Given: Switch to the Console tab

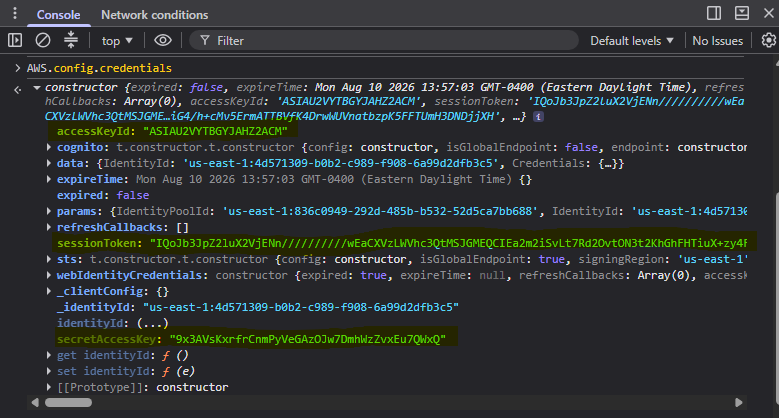Looking at the screenshot, I should [59, 14].
